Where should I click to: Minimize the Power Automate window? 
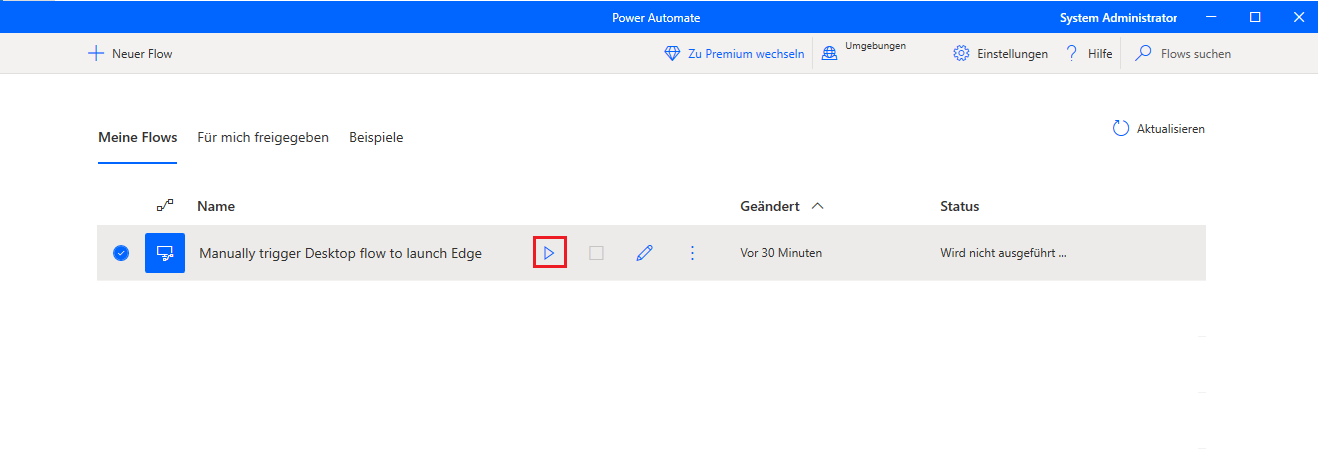(1212, 17)
